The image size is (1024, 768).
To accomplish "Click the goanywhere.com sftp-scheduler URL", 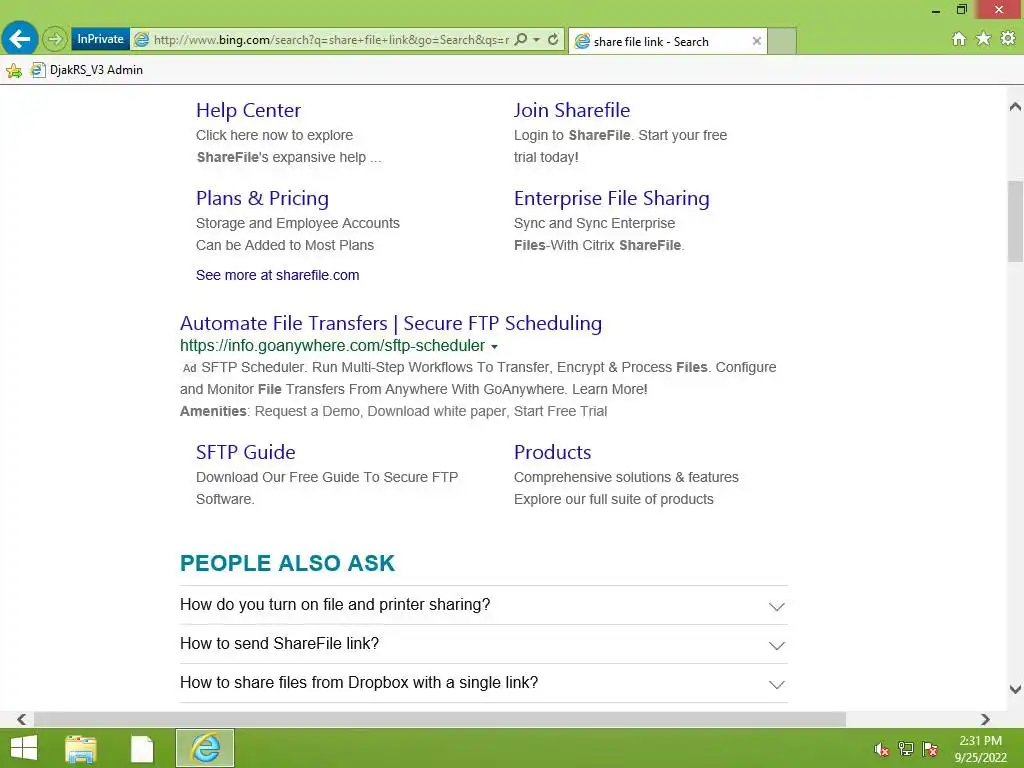I will click(x=332, y=345).
